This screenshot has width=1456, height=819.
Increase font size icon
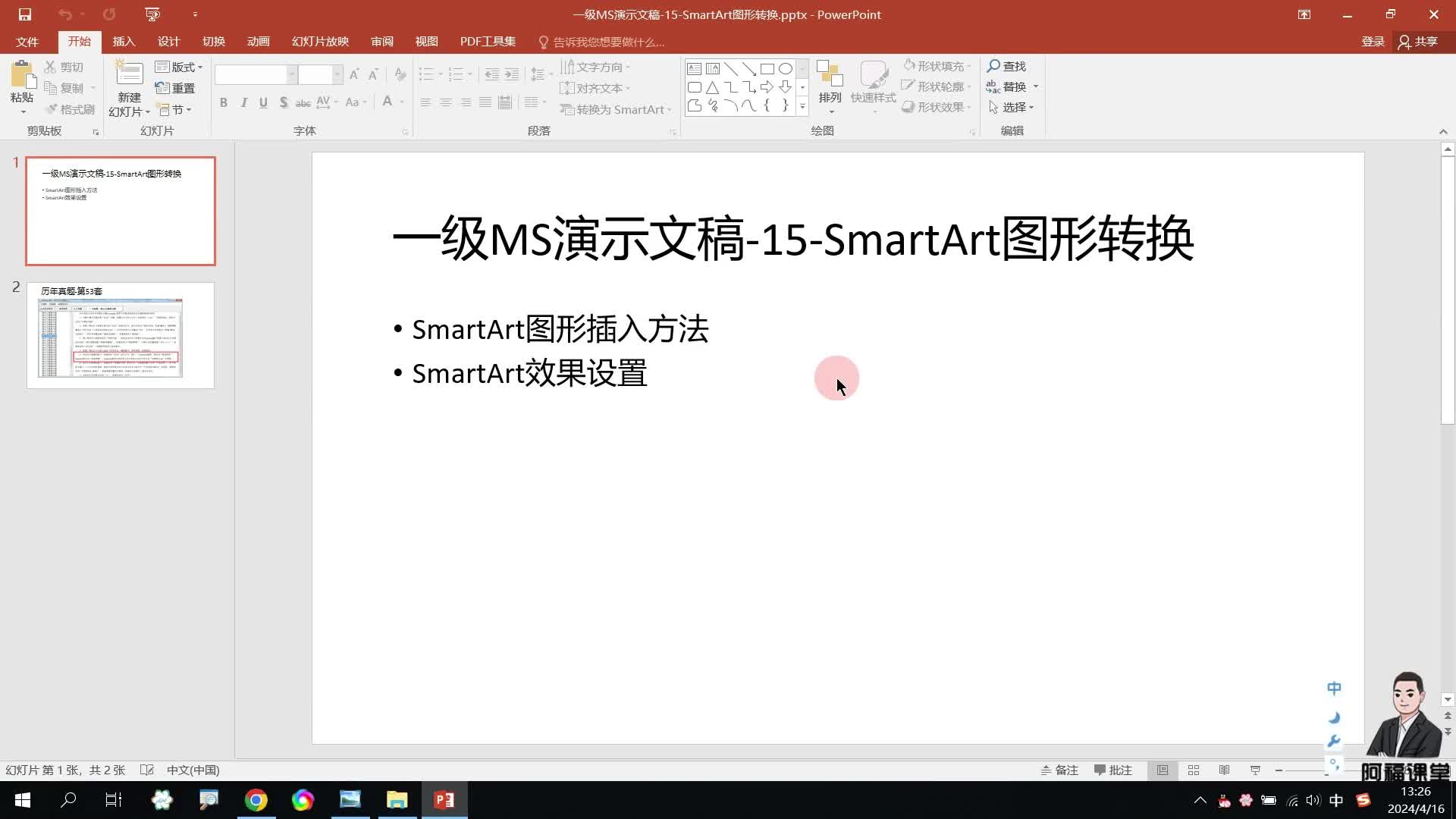pyautogui.click(x=354, y=74)
